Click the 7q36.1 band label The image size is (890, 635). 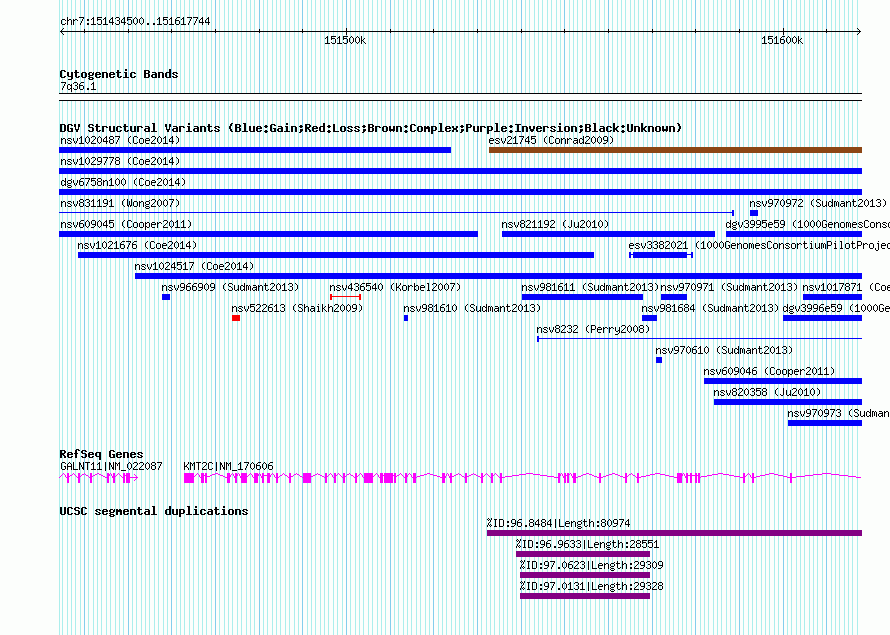pyautogui.click(x=78, y=86)
